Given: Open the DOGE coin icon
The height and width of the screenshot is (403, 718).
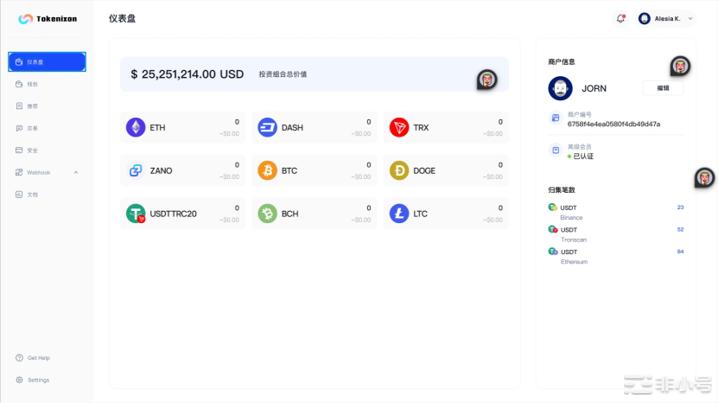Looking at the screenshot, I should pyautogui.click(x=399, y=170).
